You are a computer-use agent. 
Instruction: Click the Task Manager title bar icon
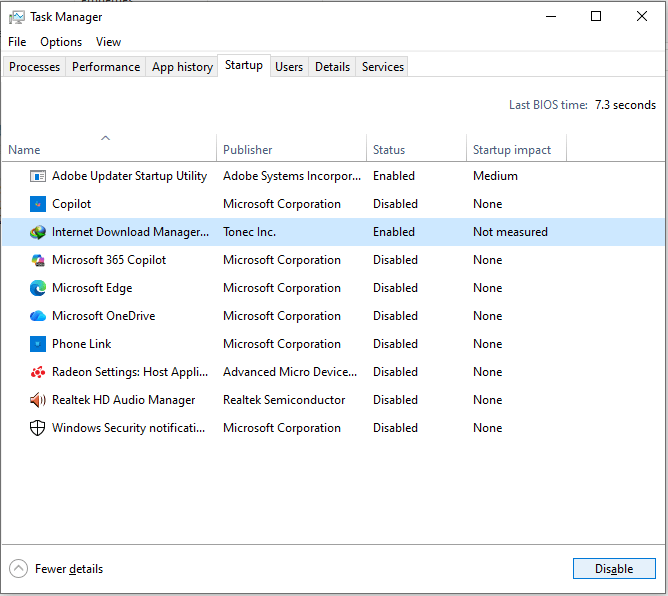coord(17,17)
